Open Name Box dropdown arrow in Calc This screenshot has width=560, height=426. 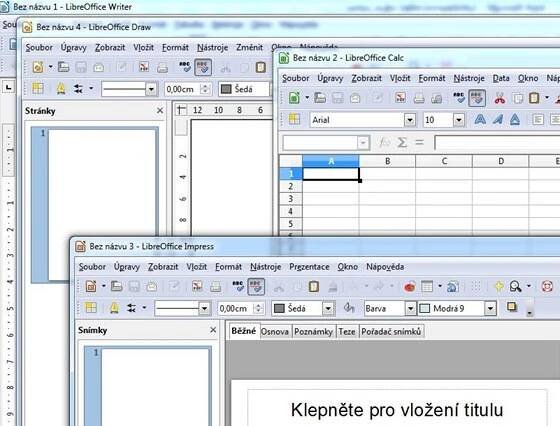click(362, 143)
